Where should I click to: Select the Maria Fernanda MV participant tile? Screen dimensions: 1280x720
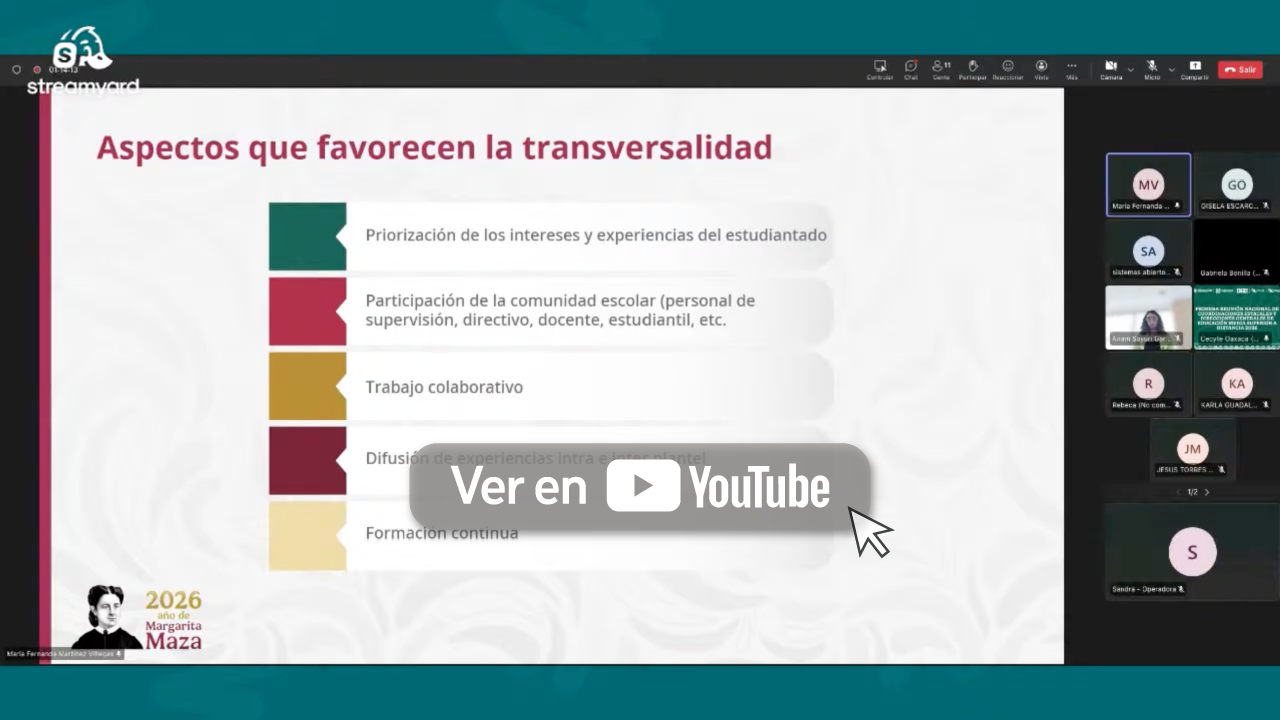tap(1148, 185)
